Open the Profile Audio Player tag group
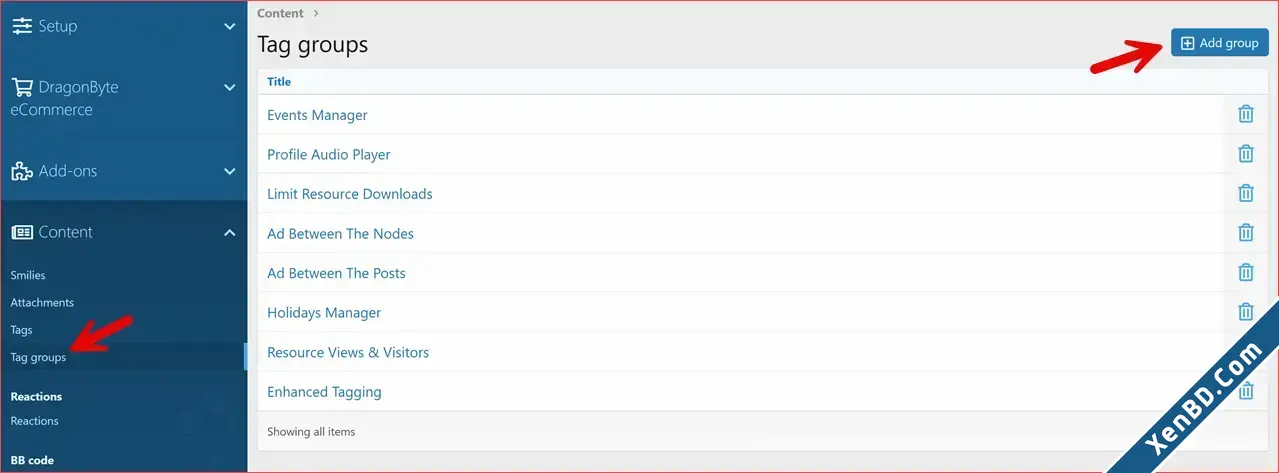The image size is (1279, 473). pos(329,155)
